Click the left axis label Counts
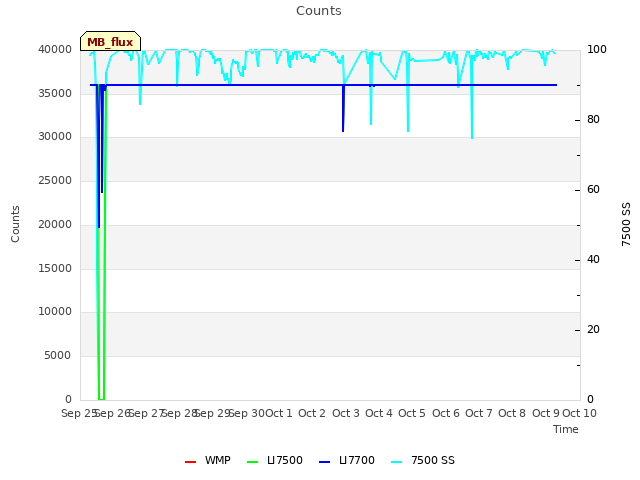 coord(15,224)
